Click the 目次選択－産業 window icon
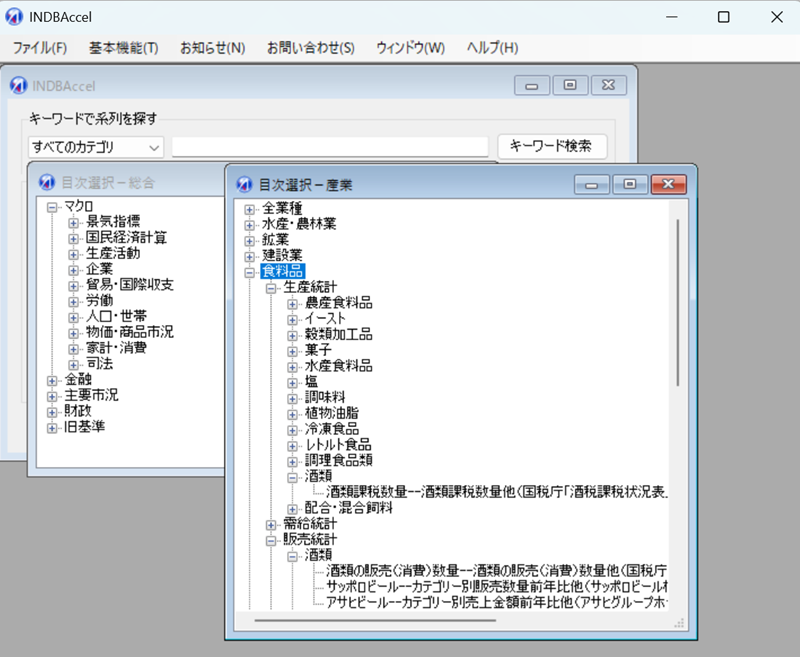Image resolution: width=800 pixels, height=657 pixels. pos(244,185)
